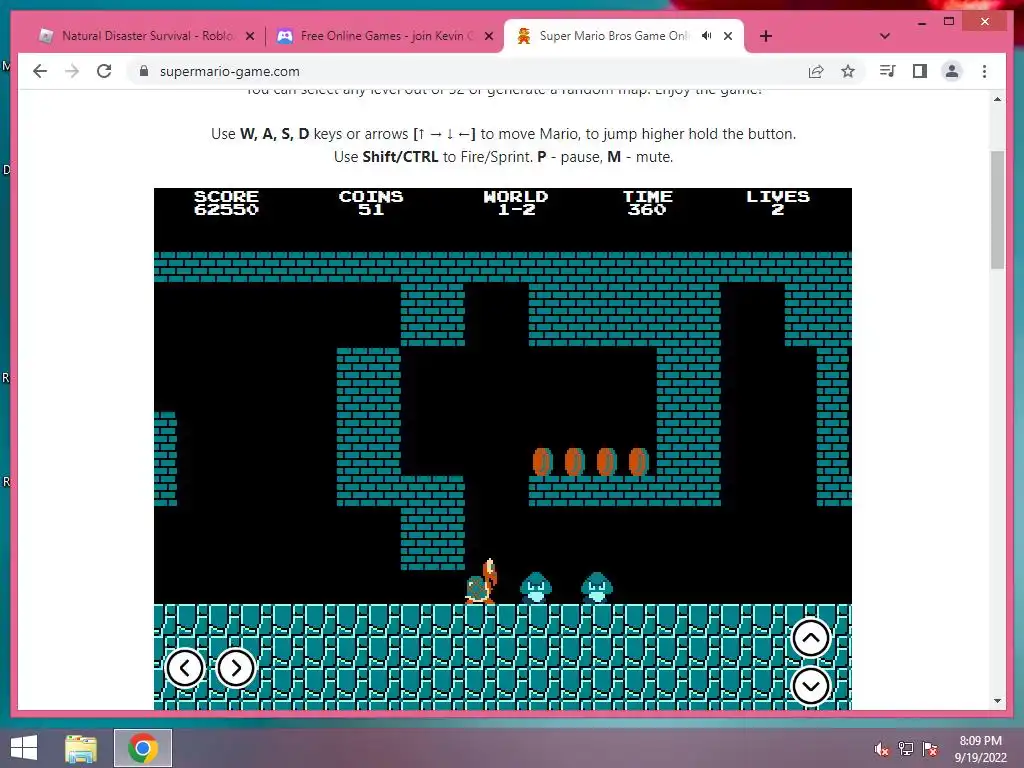This screenshot has height=768, width=1024.
Task: Close the Natural Disaster Survival tab
Action: [x=249, y=37]
